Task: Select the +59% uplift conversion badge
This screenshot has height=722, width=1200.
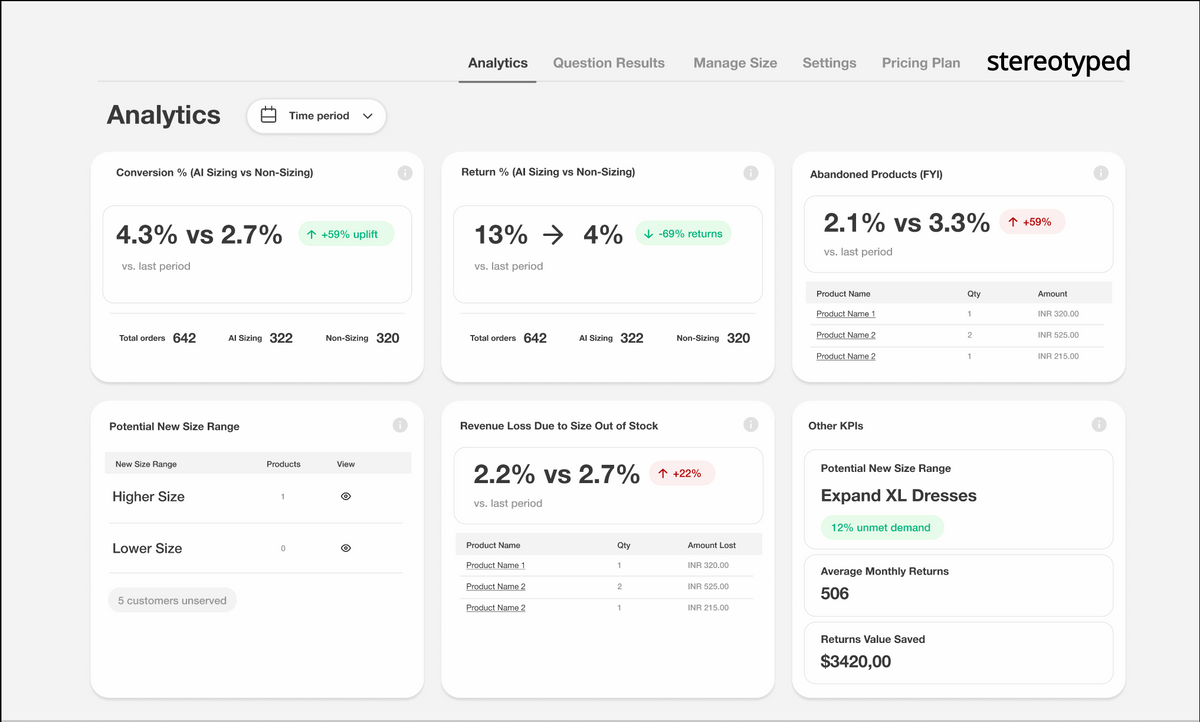Action: (x=346, y=234)
